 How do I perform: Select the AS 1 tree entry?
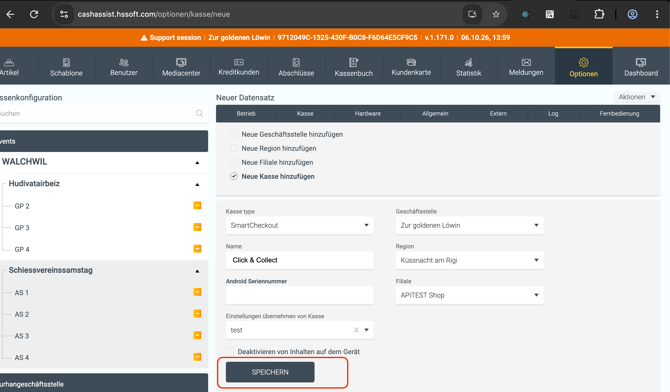point(22,292)
